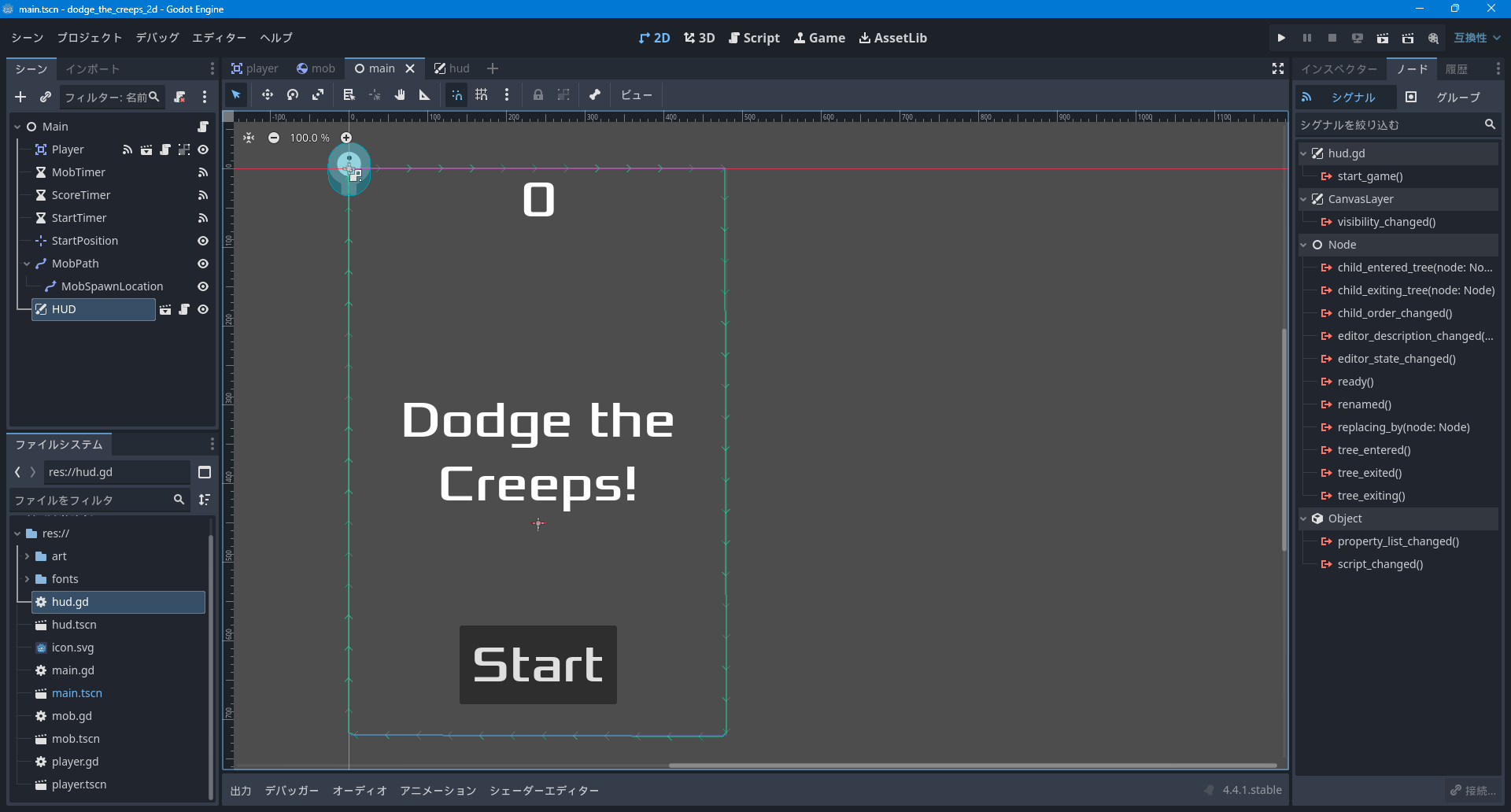This screenshot has width=1511, height=812.
Task: Stop the running project
Action: click(x=1332, y=38)
